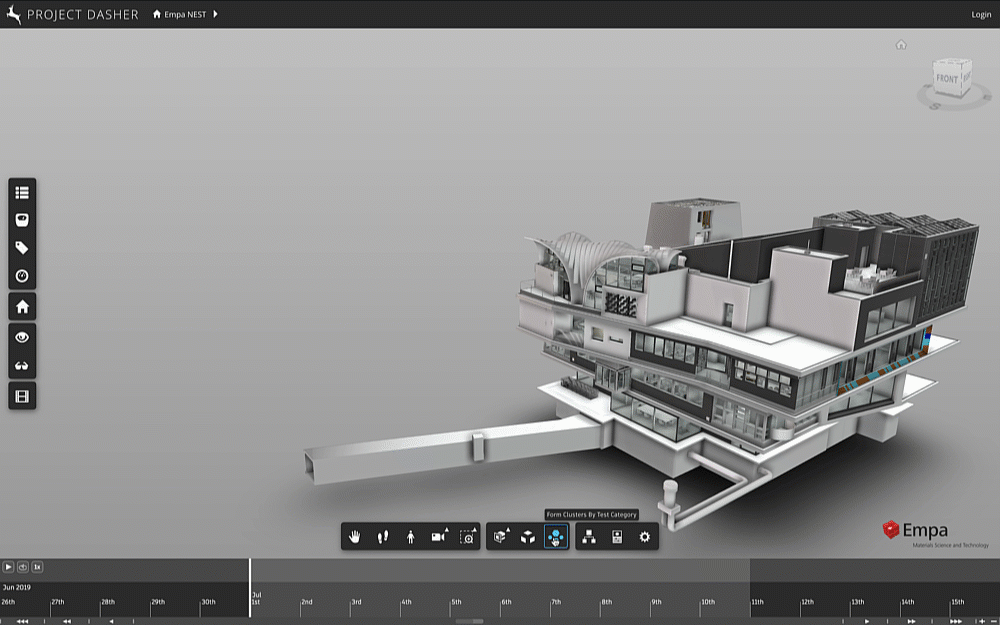Select the hierarchy view icon near the save icon
The width and height of the screenshot is (1000, 625).
pos(591,537)
